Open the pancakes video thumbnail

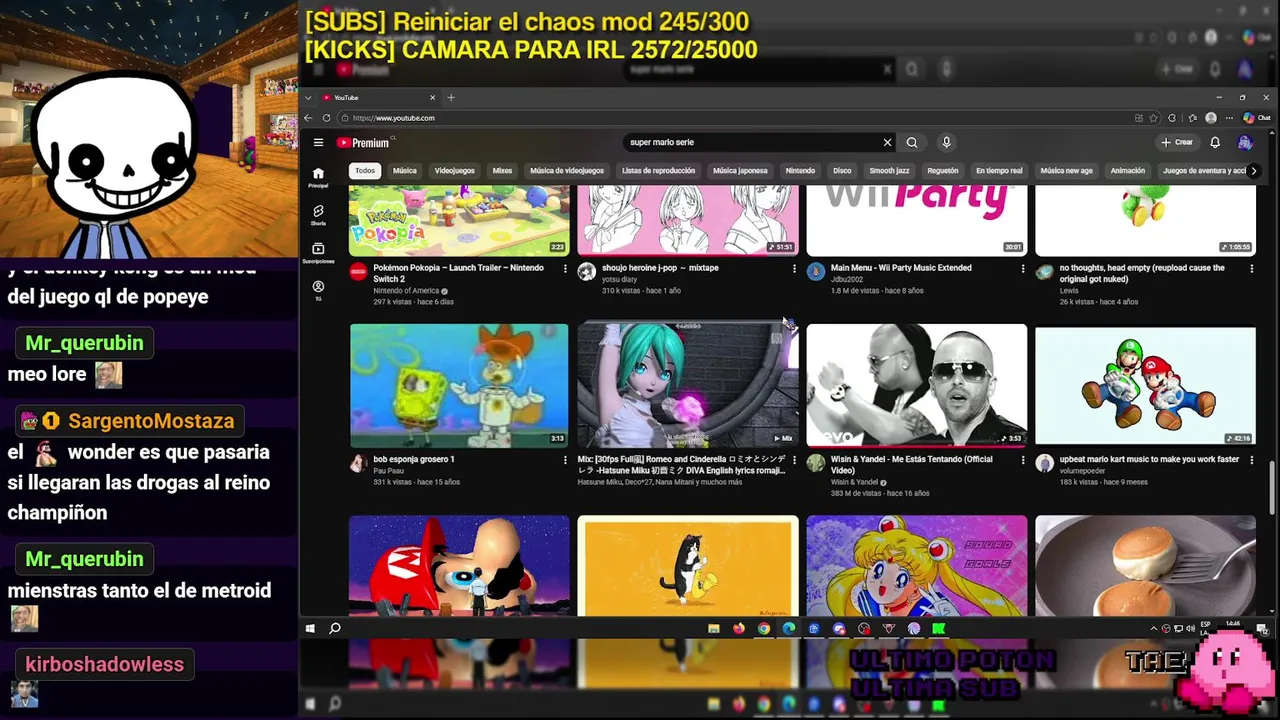pos(1146,565)
